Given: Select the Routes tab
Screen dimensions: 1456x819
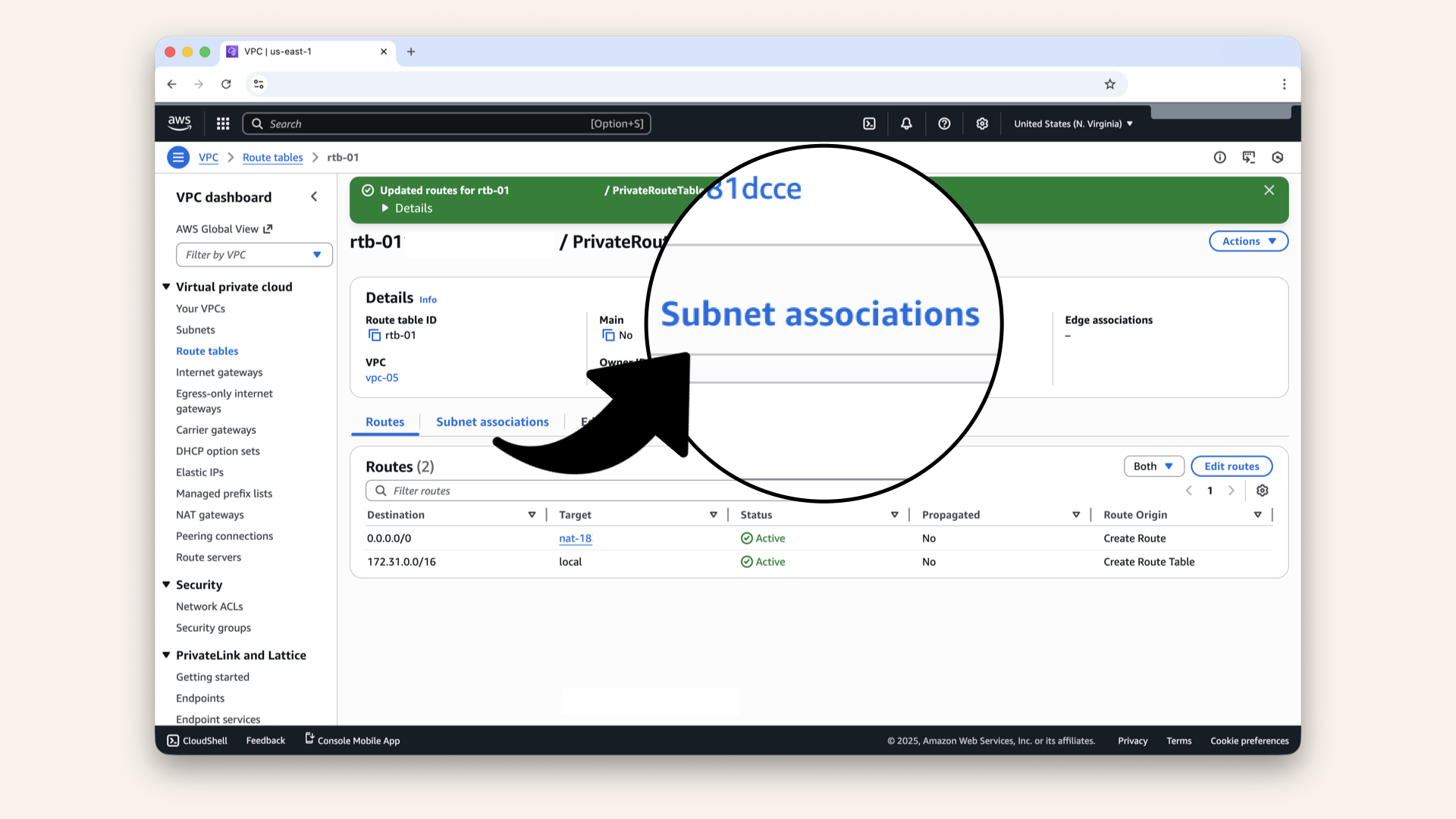Looking at the screenshot, I should (384, 422).
